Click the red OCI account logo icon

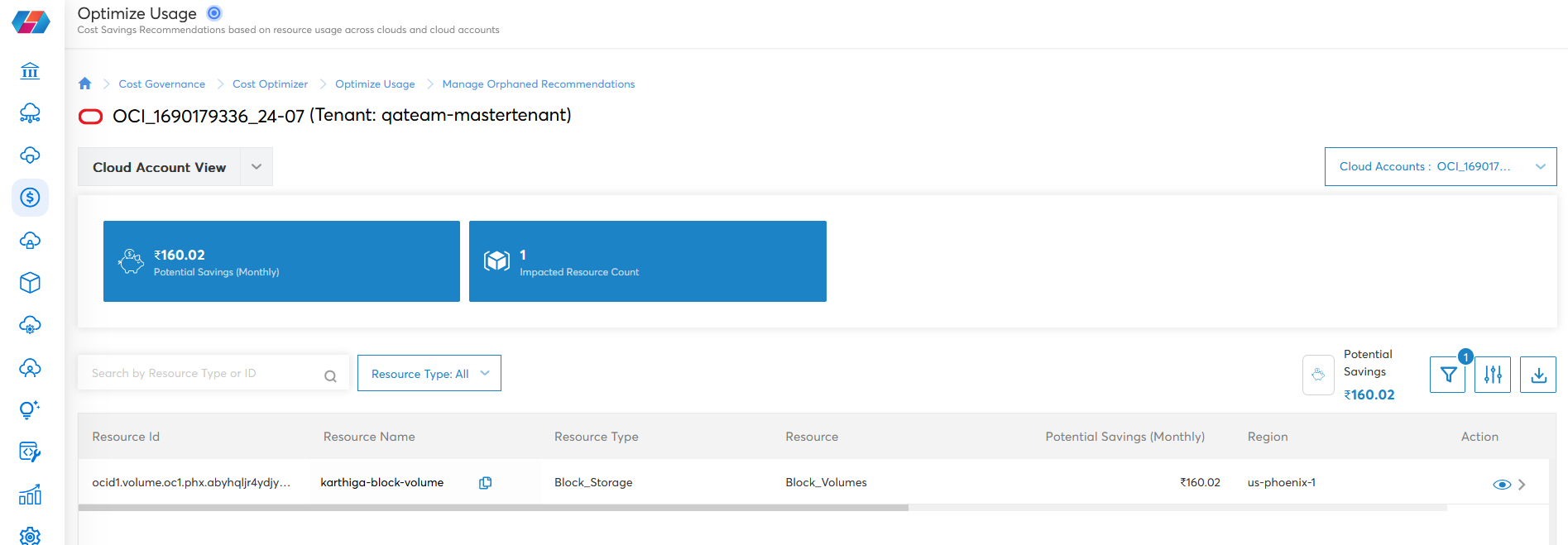[x=90, y=117]
